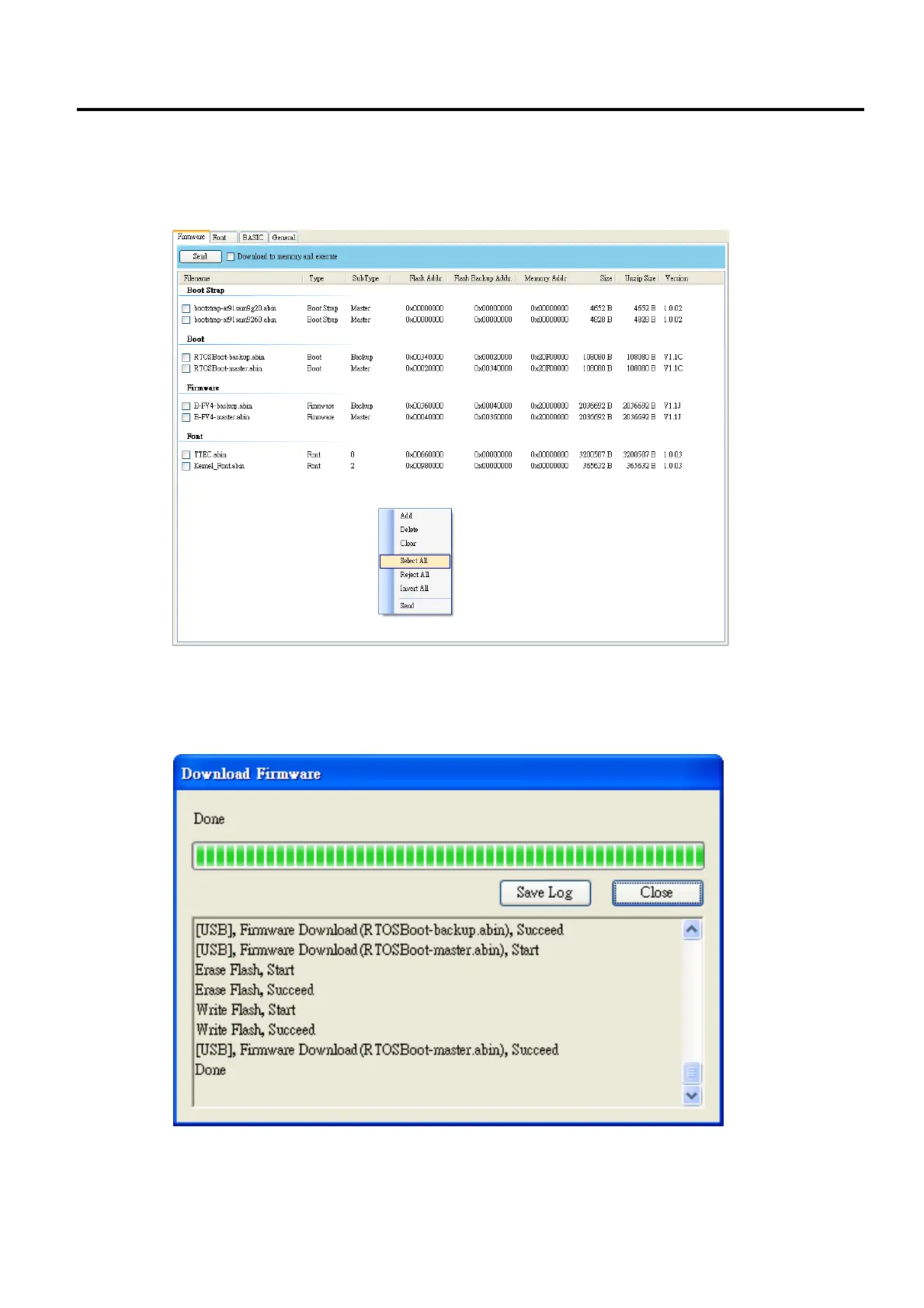Click size 3200587 B of TTEC.abin
The height and width of the screenshot is (1308, 924).
[x=595, y=455]
